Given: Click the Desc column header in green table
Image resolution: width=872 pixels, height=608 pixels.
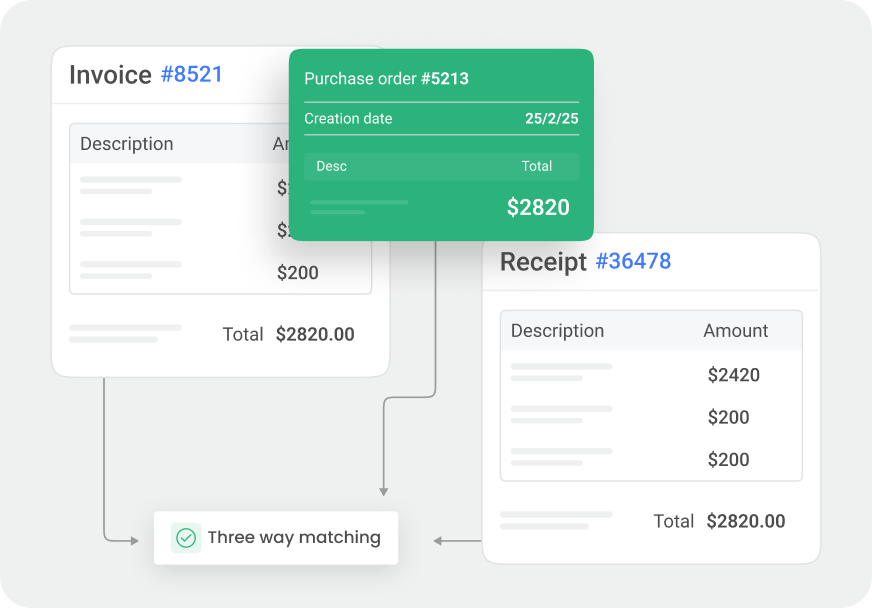Looking at the screenshot, I should click(331, 166).
